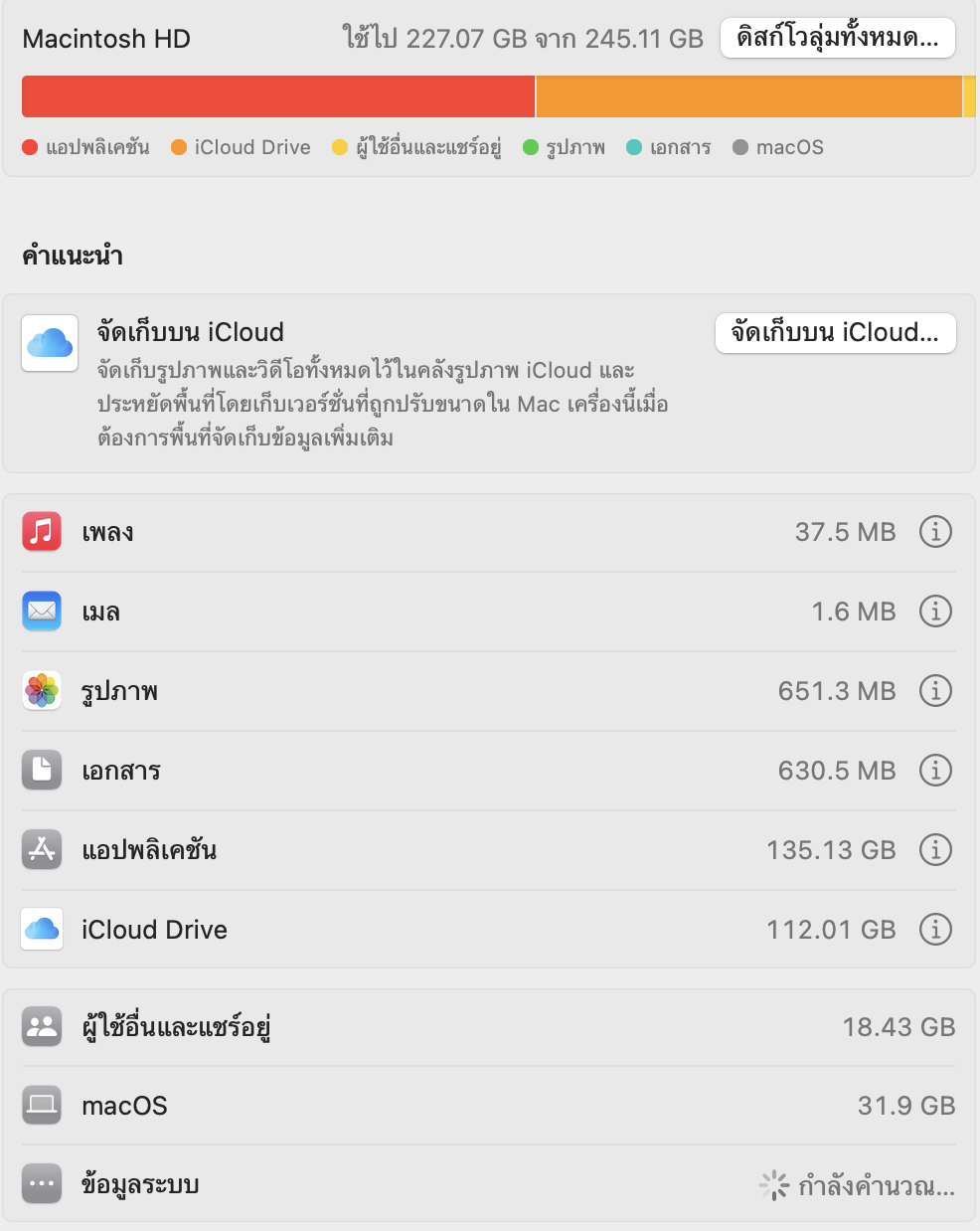Show info for iCloud Drive 112.01 GB
This screenshot has height=1231, width=980.
coord(935,930)
